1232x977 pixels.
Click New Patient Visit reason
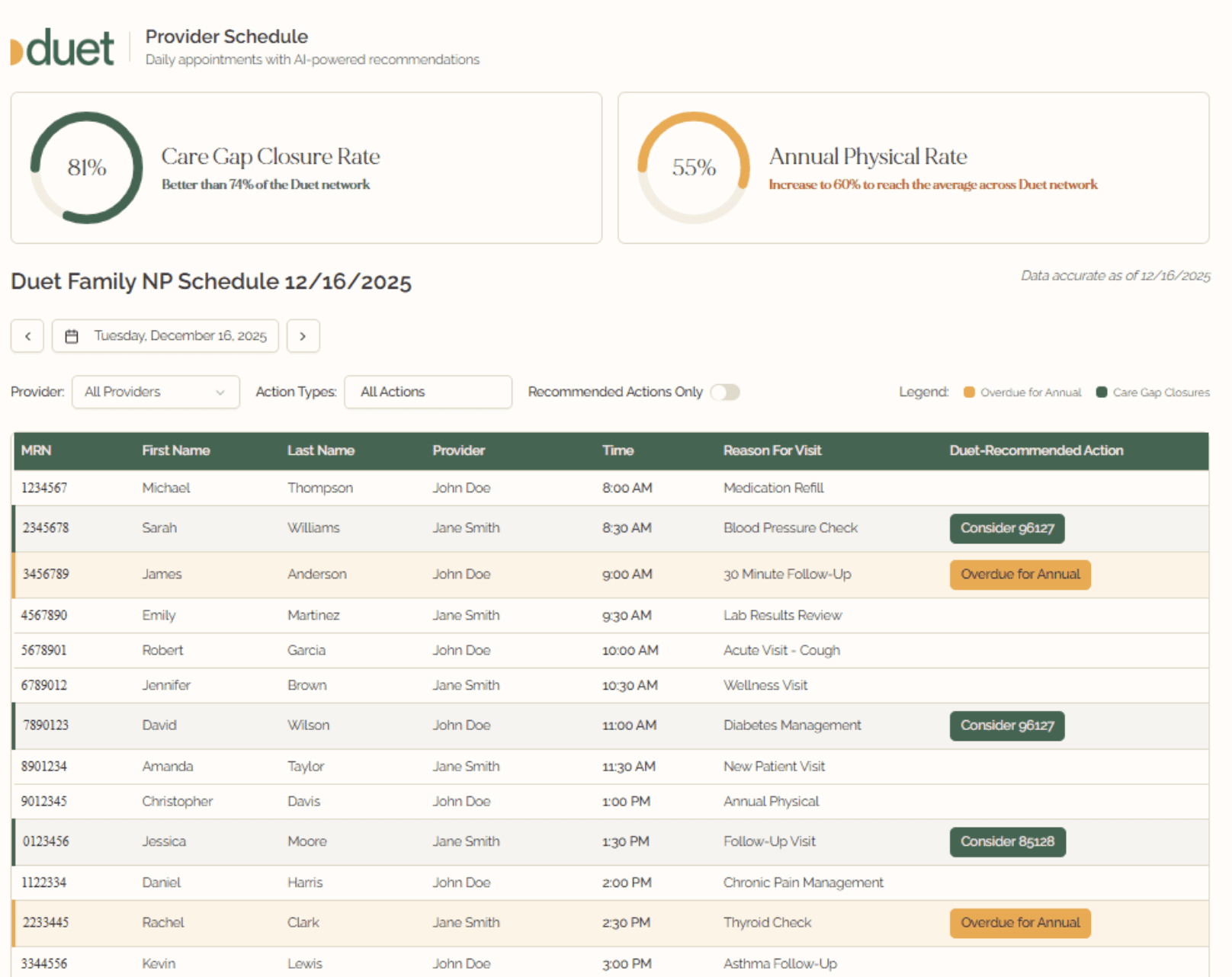pyautogui.click(x=774, y=767)
